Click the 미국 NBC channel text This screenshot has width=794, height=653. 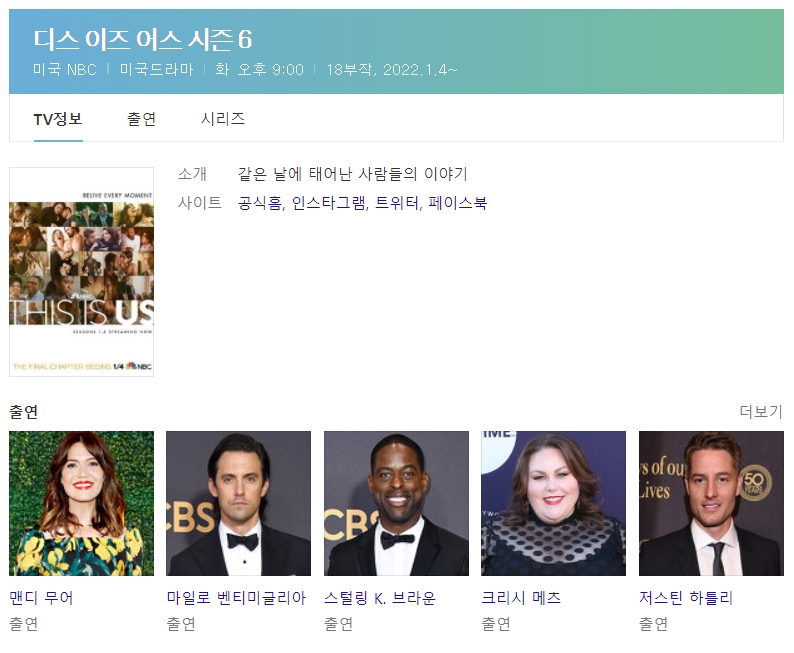click(65, 69)
